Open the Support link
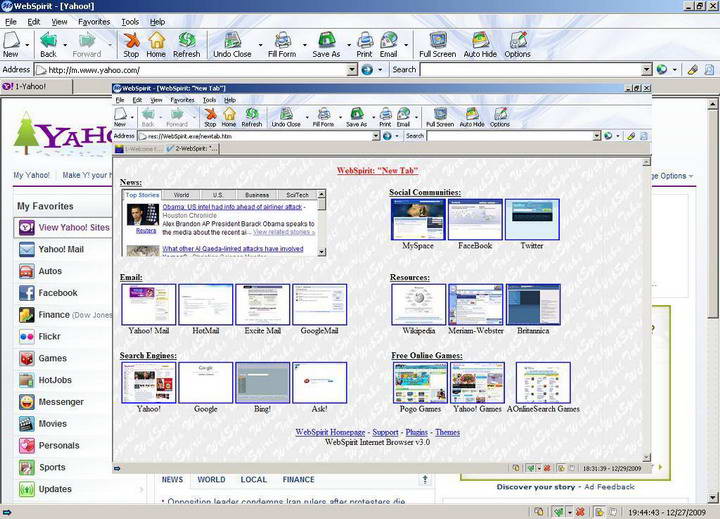Image resolution: width=720 pixels, height=519 pixels. tap(385, 432)
